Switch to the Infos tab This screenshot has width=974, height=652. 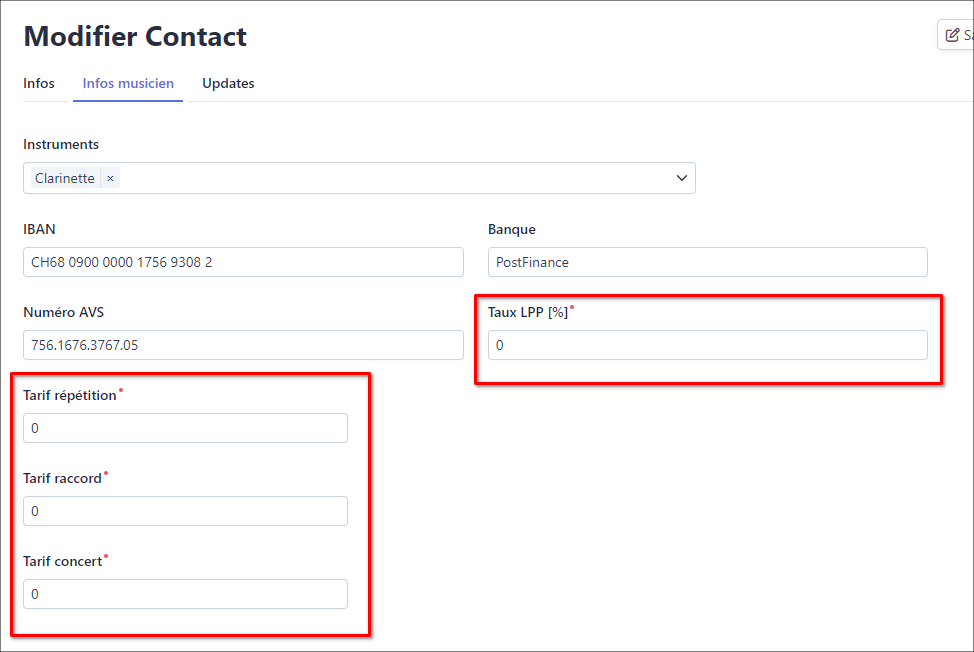point(39,83)
